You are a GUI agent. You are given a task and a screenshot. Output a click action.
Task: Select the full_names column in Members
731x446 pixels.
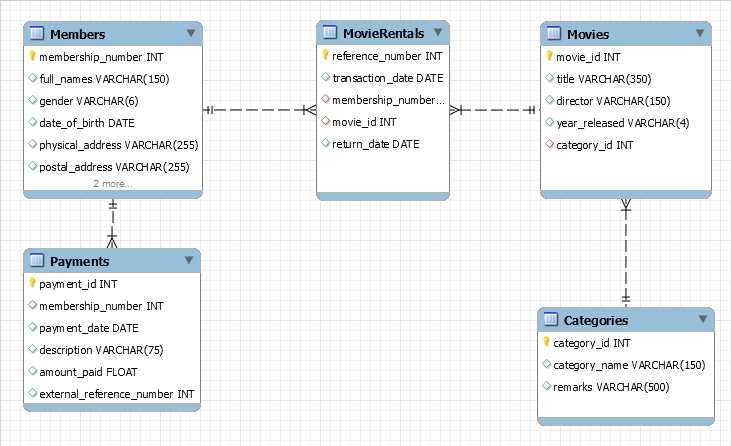[90, 79]
